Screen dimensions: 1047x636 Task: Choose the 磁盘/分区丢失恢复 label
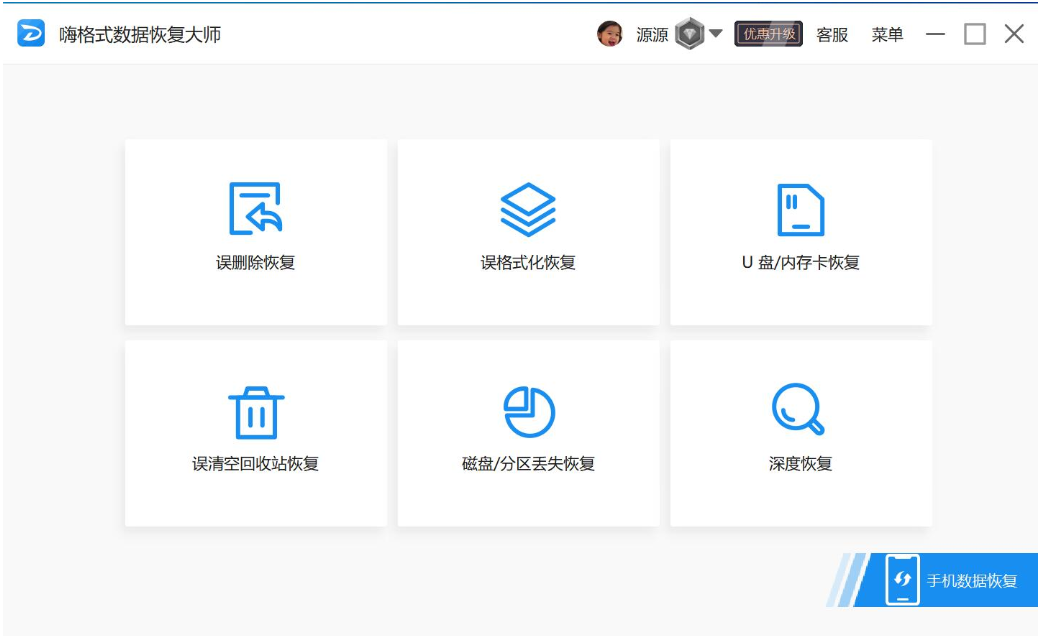click(x=528, y=464)
